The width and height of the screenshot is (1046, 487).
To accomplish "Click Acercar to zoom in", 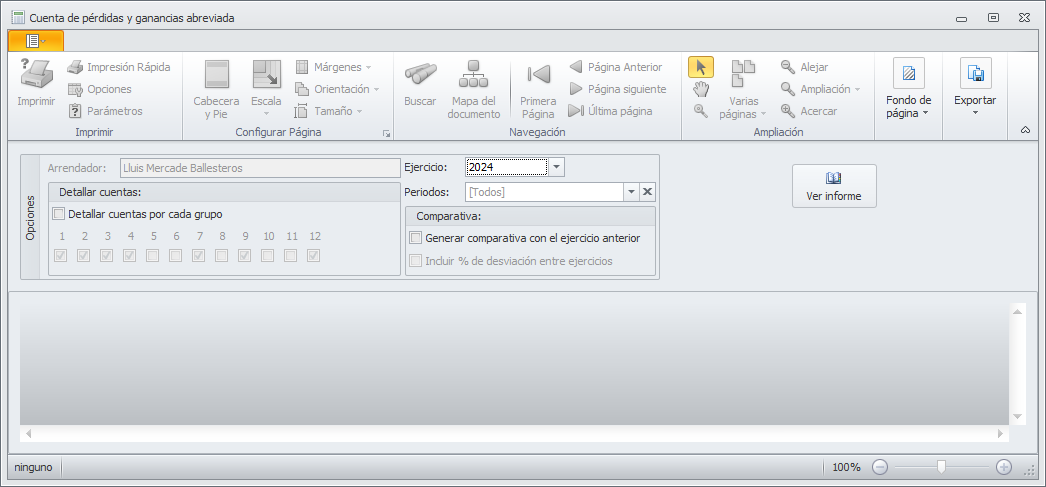I will 809,111.
